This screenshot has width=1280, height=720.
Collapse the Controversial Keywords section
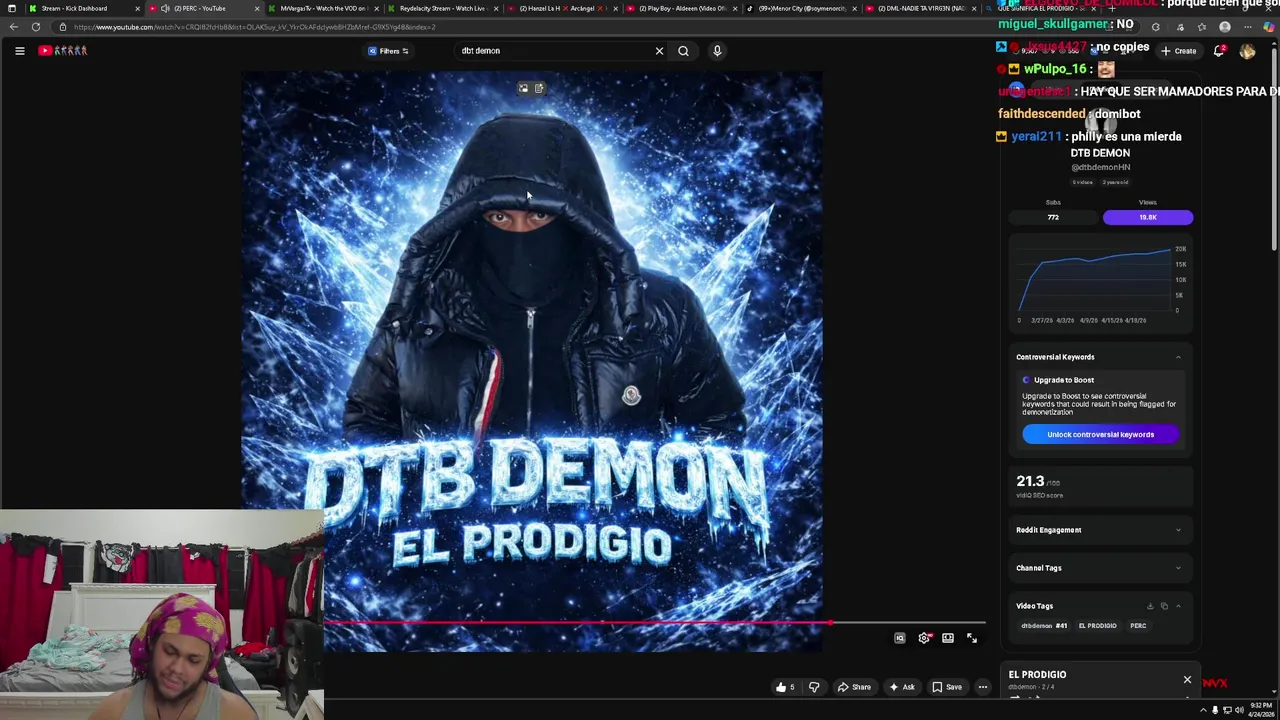tap(1178, 357)
